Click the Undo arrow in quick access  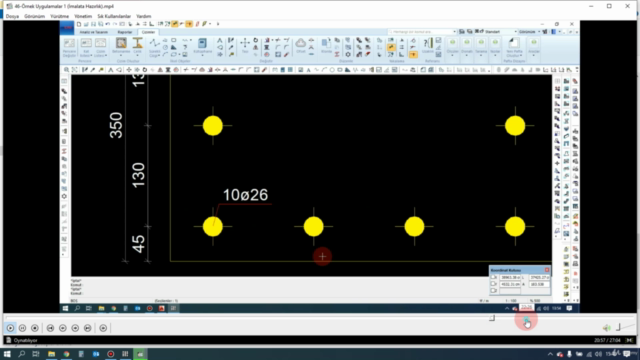tap(108, 24)
